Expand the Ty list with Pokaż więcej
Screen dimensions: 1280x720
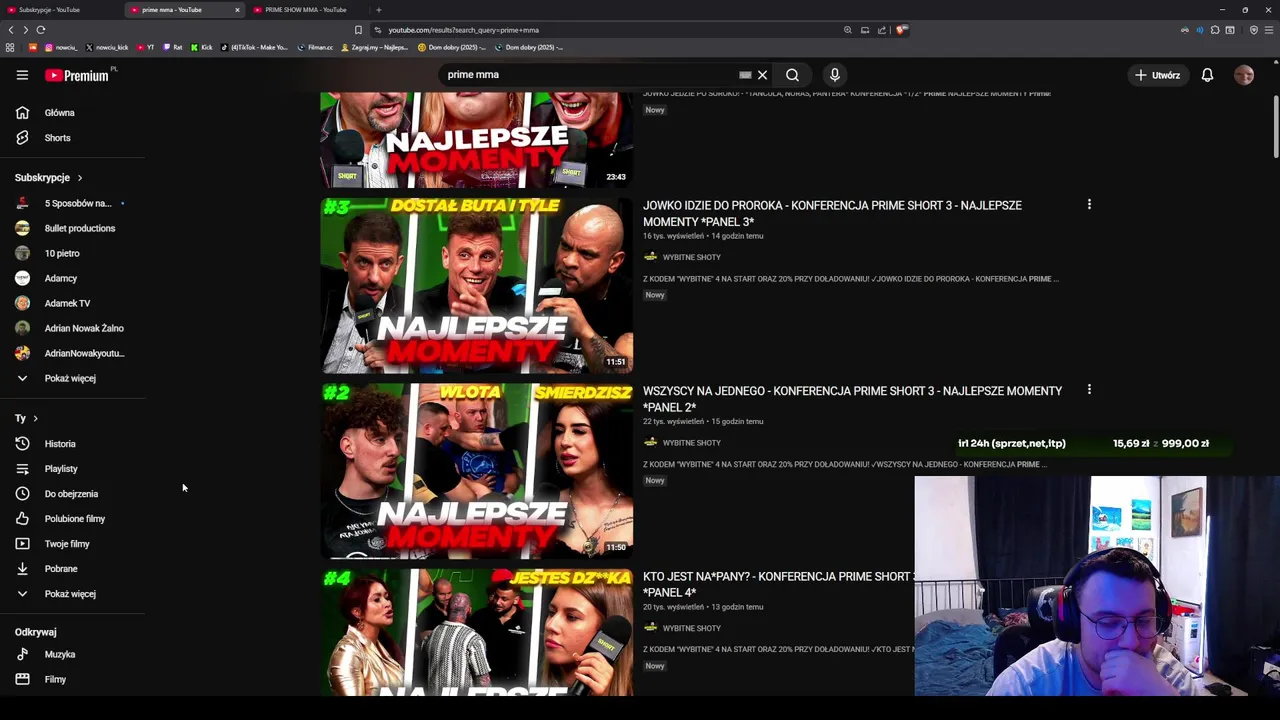coord(72,594)
